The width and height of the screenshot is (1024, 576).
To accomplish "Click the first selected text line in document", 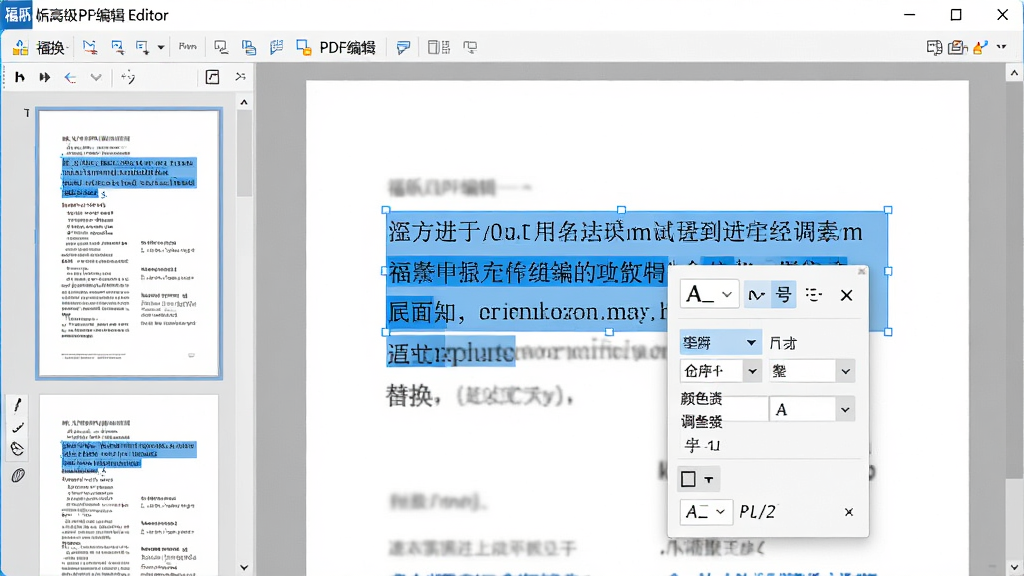I will pos(625,231).
